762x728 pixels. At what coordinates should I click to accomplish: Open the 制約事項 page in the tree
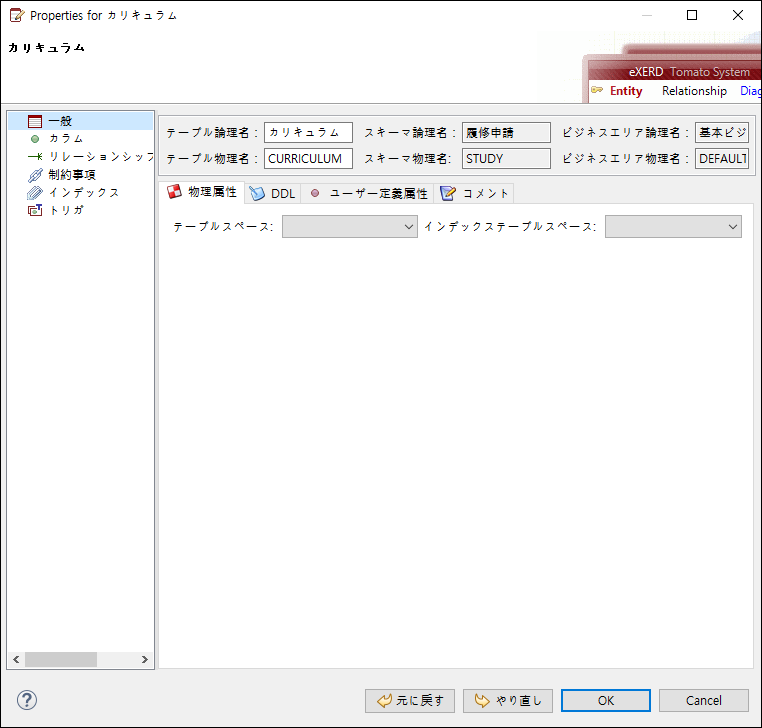coord(72,174)
